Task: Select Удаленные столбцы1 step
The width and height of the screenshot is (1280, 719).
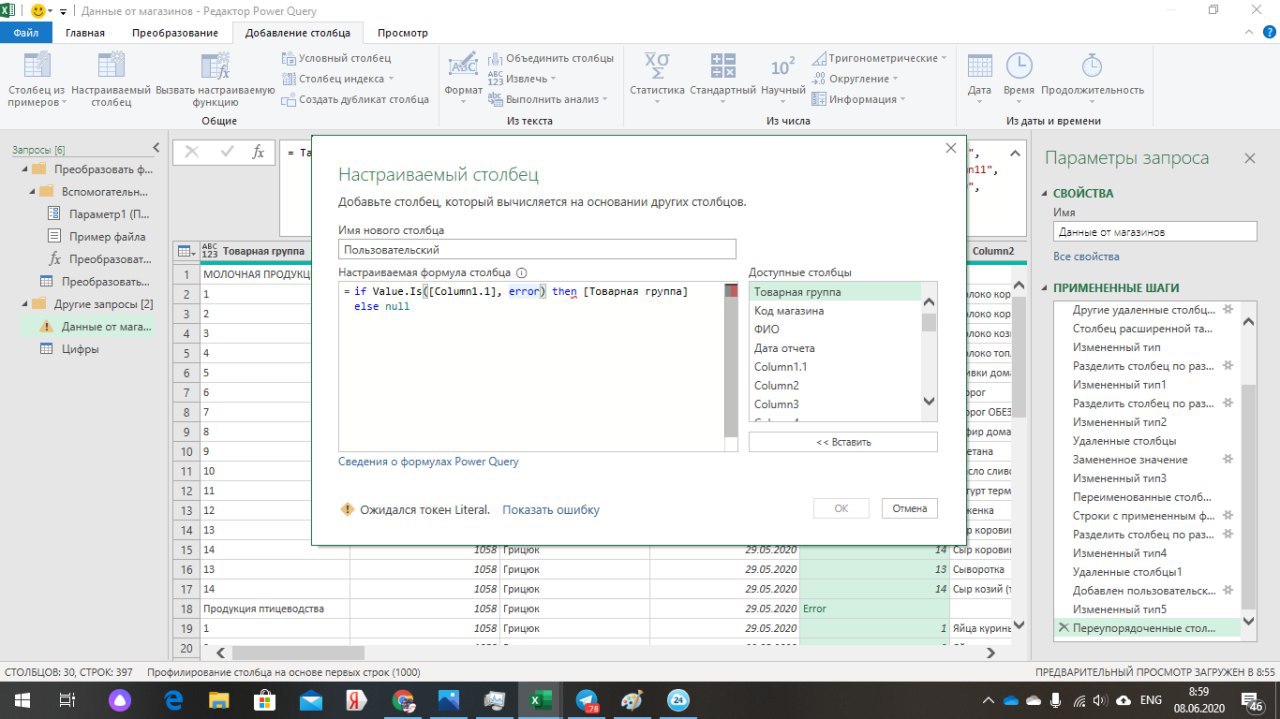Action: [x=1127, y=572]
